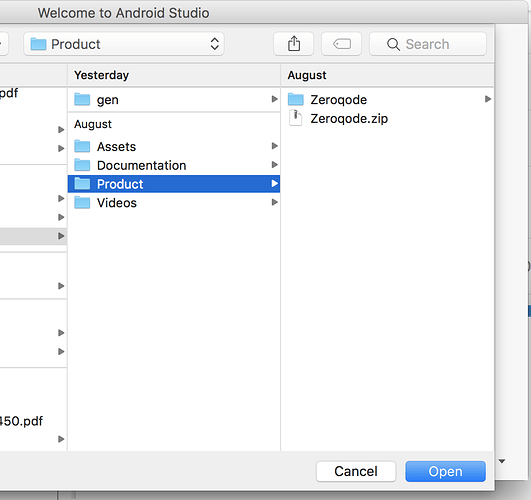Expand the gen folder arrow

[x=275, y=99]
